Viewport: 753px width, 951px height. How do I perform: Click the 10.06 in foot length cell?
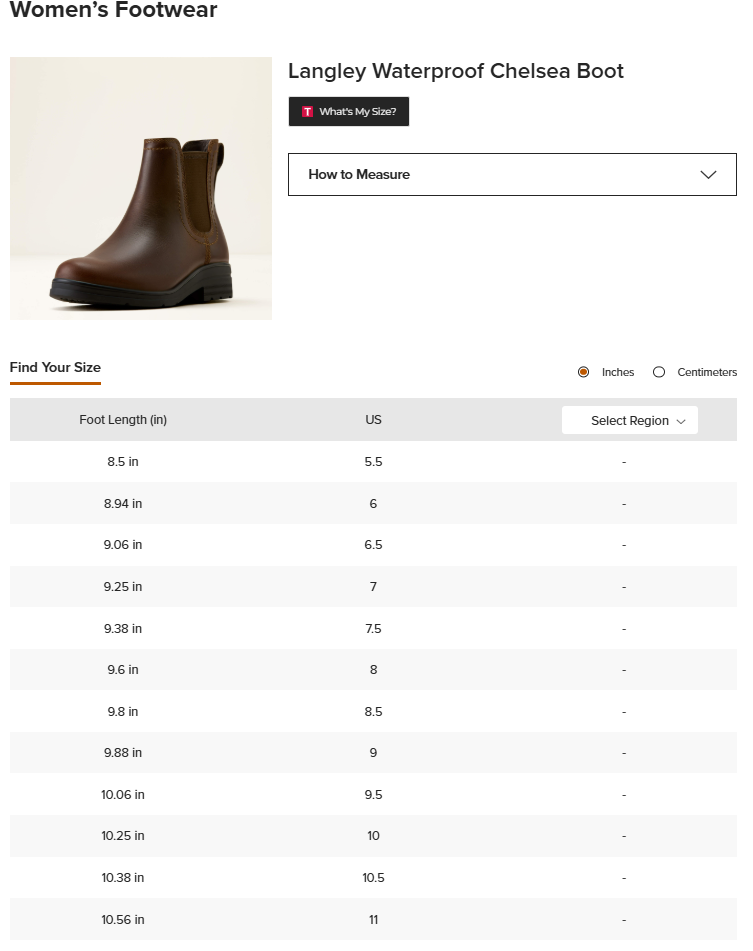[x=123, y=795]
